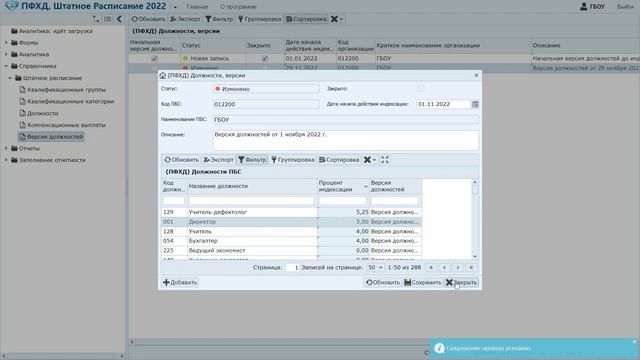This screenshot has height=360, width=640.
Task: Open Фильтр in the background main toolbar
Action: (x=219, y=19)
